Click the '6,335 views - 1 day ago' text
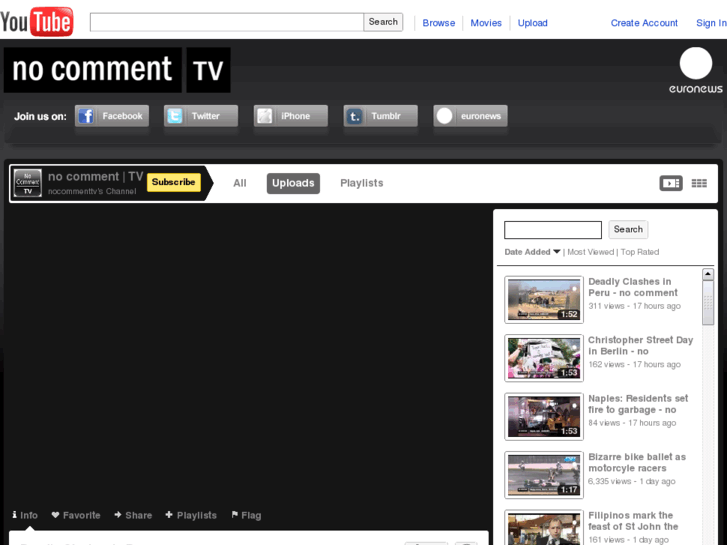This screenshot has height=545, width=727. pos(631,481)
